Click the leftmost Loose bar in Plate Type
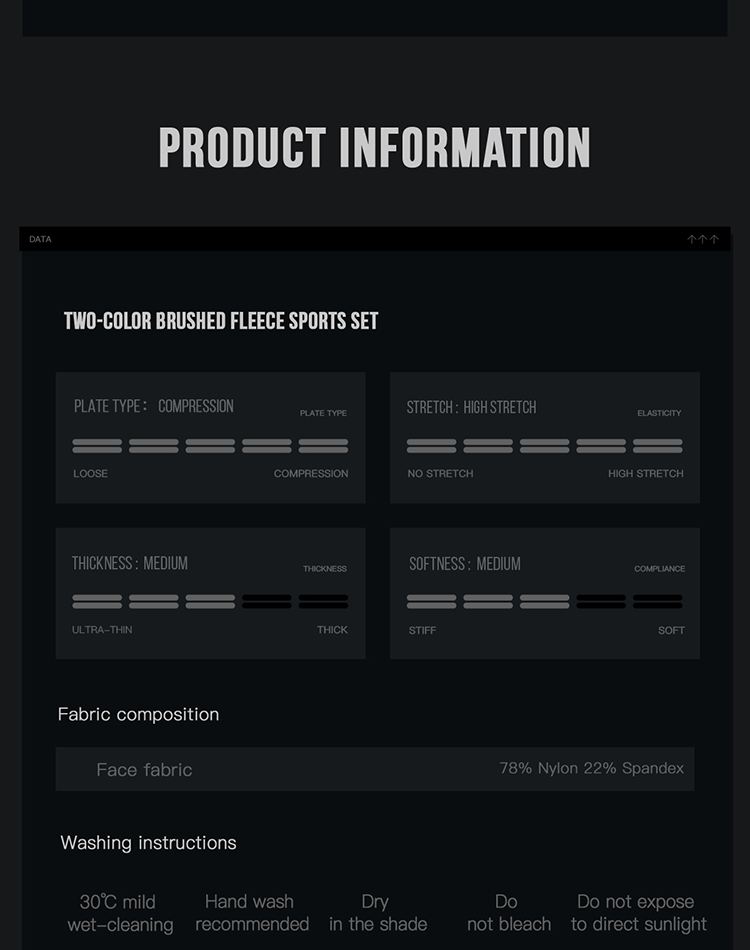Image resolution: width=750 pixels, height=950 pixels. [x=97, y=446]
